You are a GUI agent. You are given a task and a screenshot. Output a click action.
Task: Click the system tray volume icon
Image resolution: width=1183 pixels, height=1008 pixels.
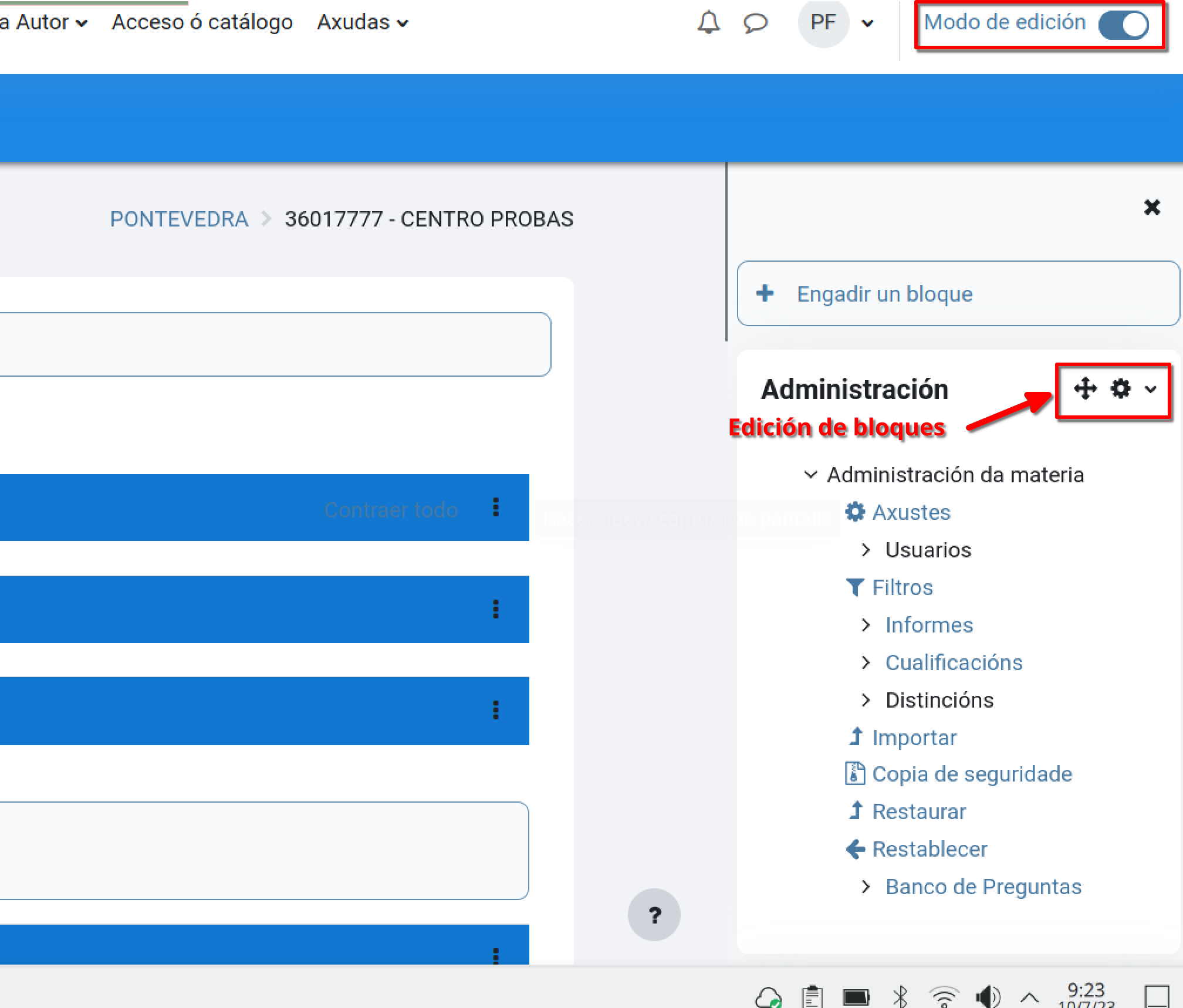coord(987,996)
